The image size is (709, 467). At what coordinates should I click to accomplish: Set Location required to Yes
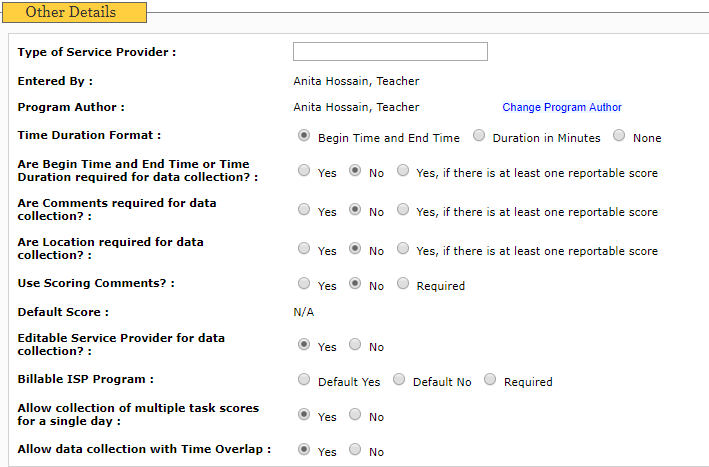click(304, 248)
